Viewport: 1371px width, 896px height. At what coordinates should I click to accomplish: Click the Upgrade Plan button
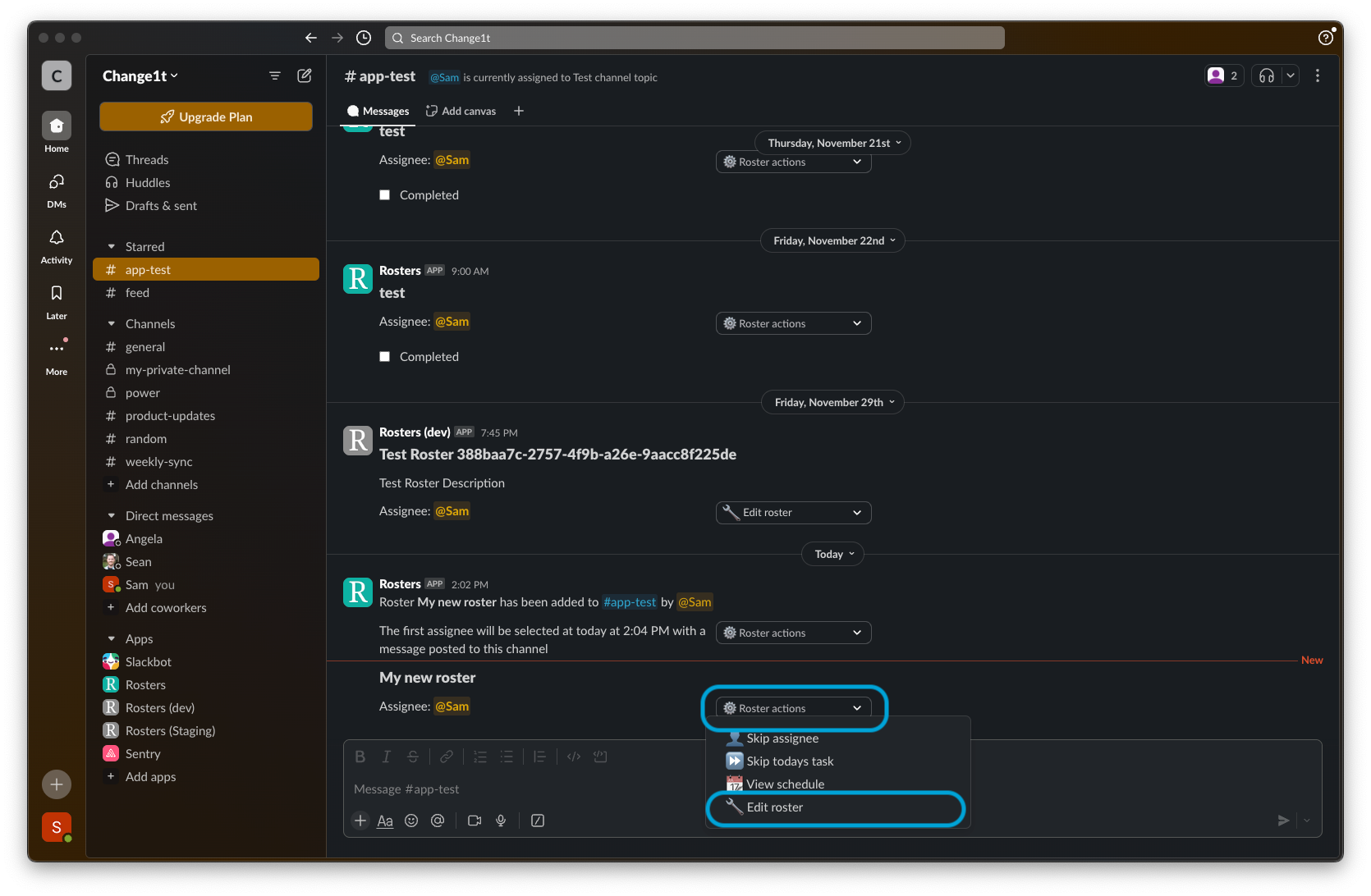206,117
